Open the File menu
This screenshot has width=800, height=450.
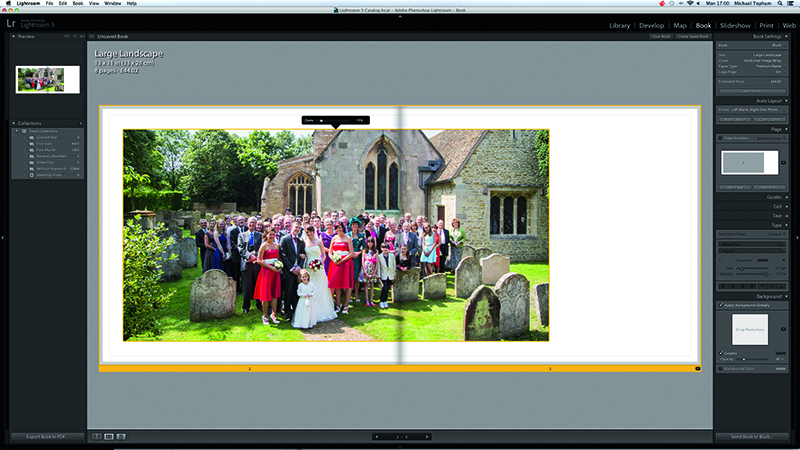tap(49, 3)
